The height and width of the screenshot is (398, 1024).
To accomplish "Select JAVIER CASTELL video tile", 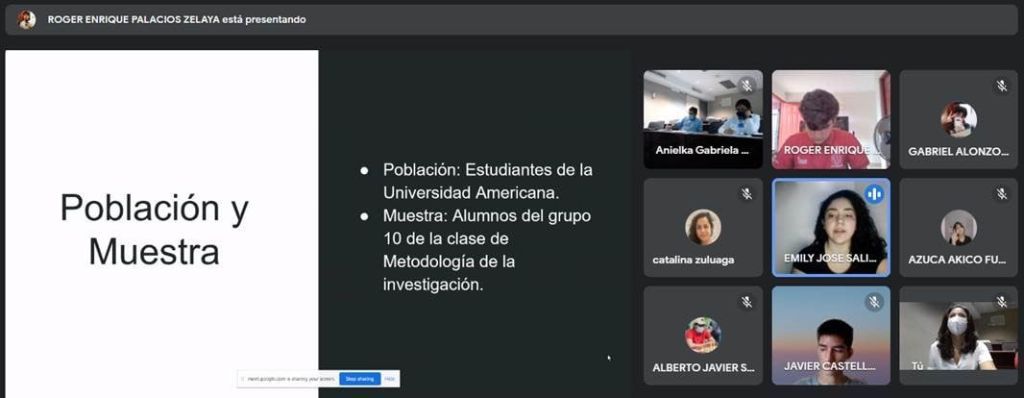I will click(831, 335).
